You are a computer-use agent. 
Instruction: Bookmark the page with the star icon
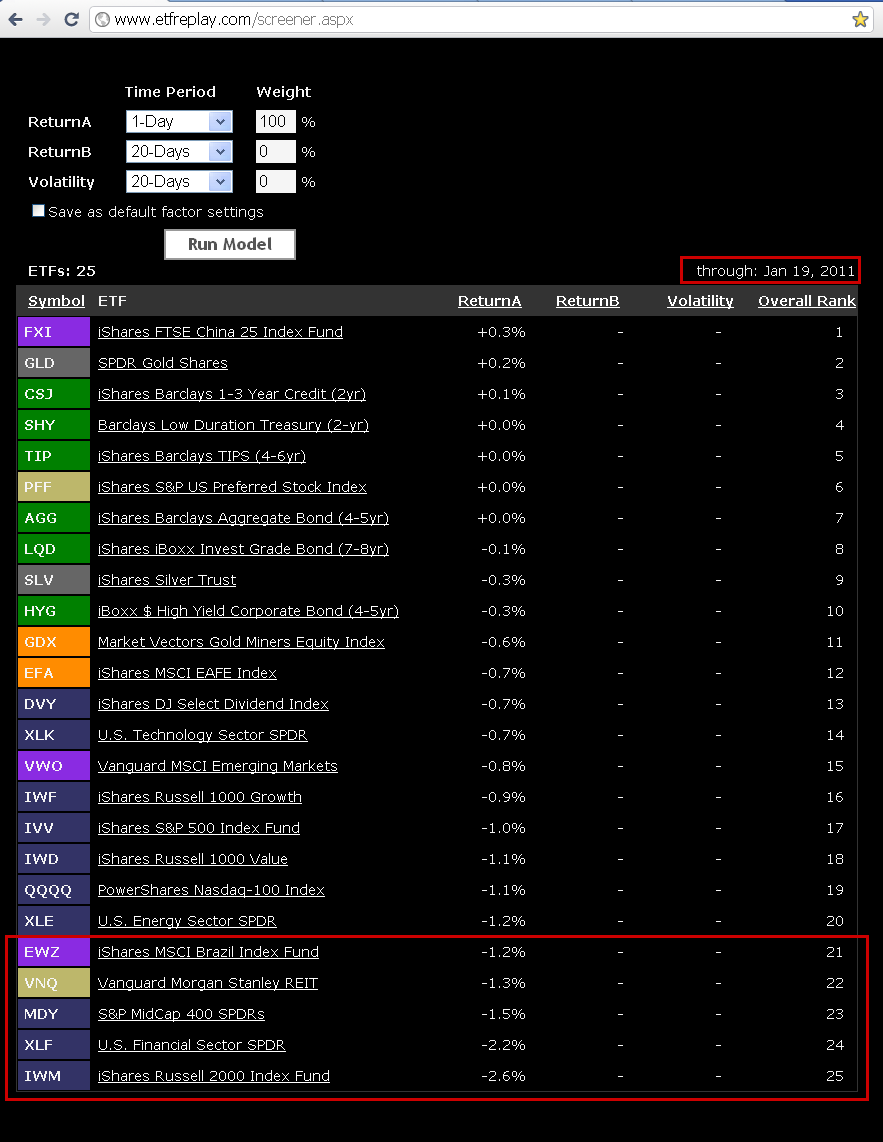pos(860,20)
